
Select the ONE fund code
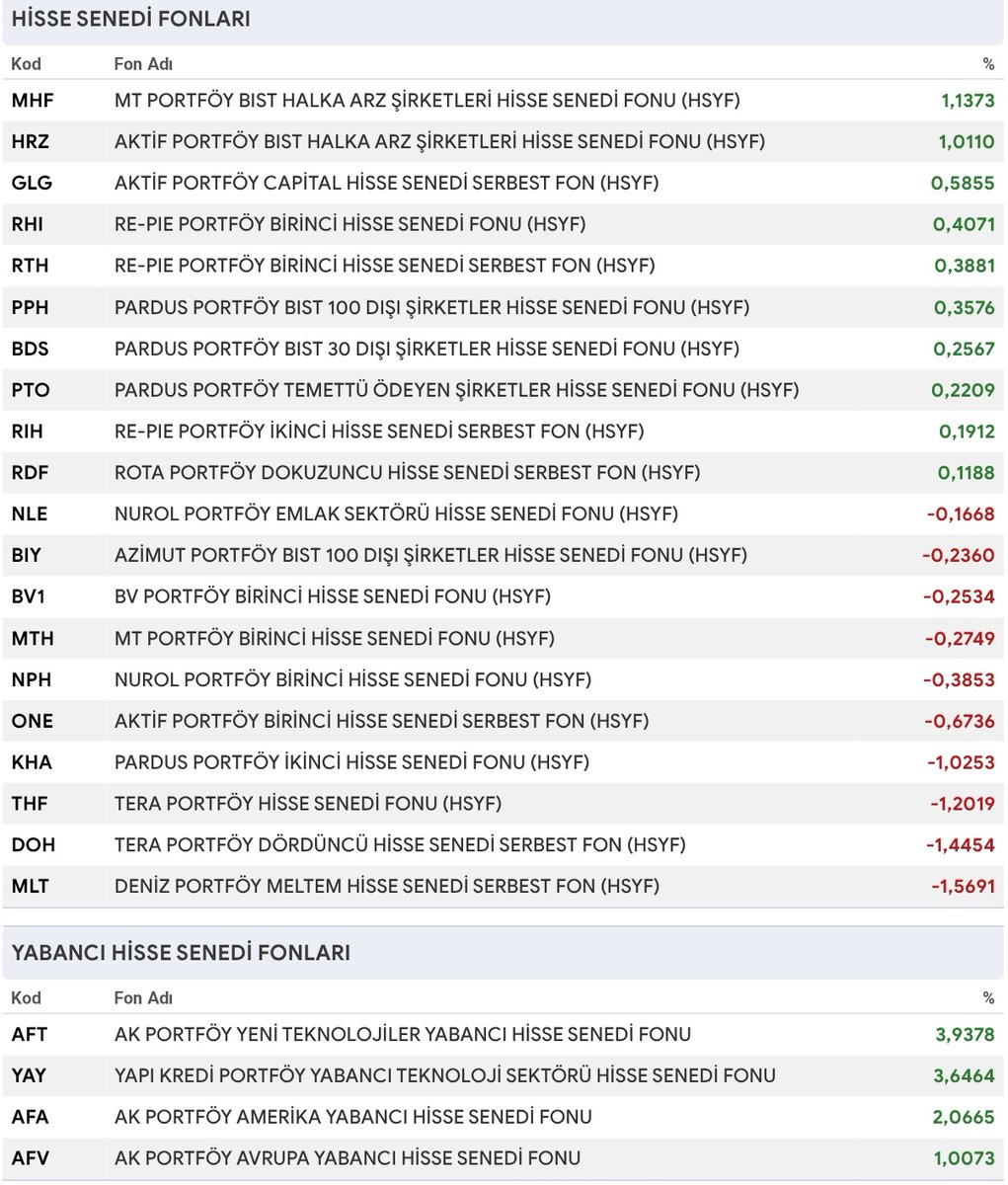[x=33, y=722]
